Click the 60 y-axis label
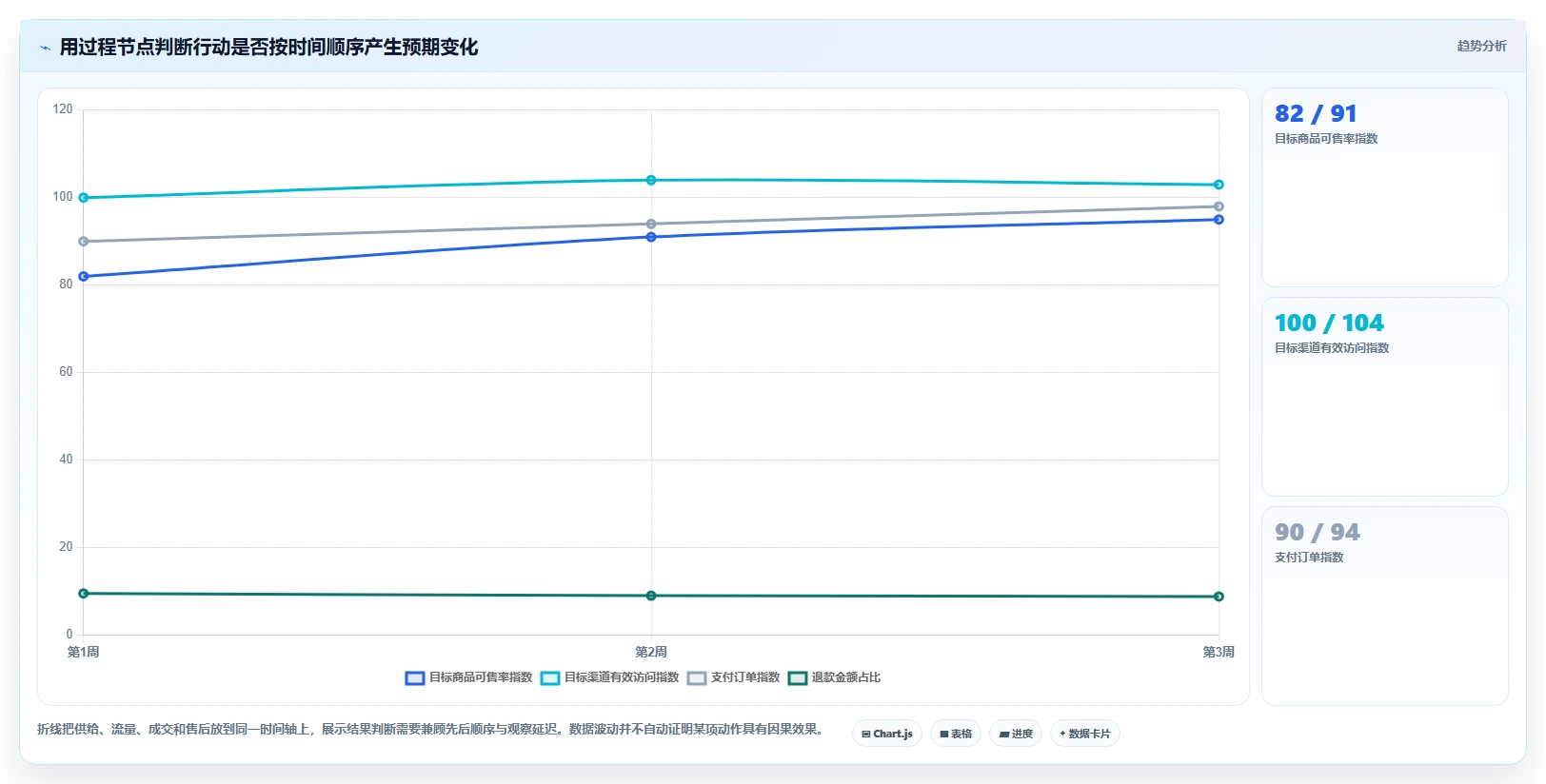 [66, 372]
